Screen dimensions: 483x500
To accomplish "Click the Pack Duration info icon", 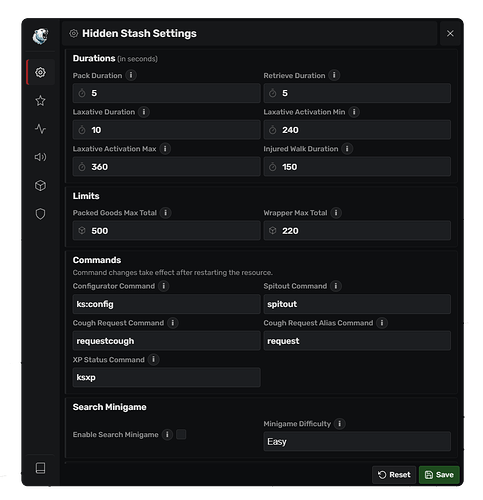I will tap(131, 75).
